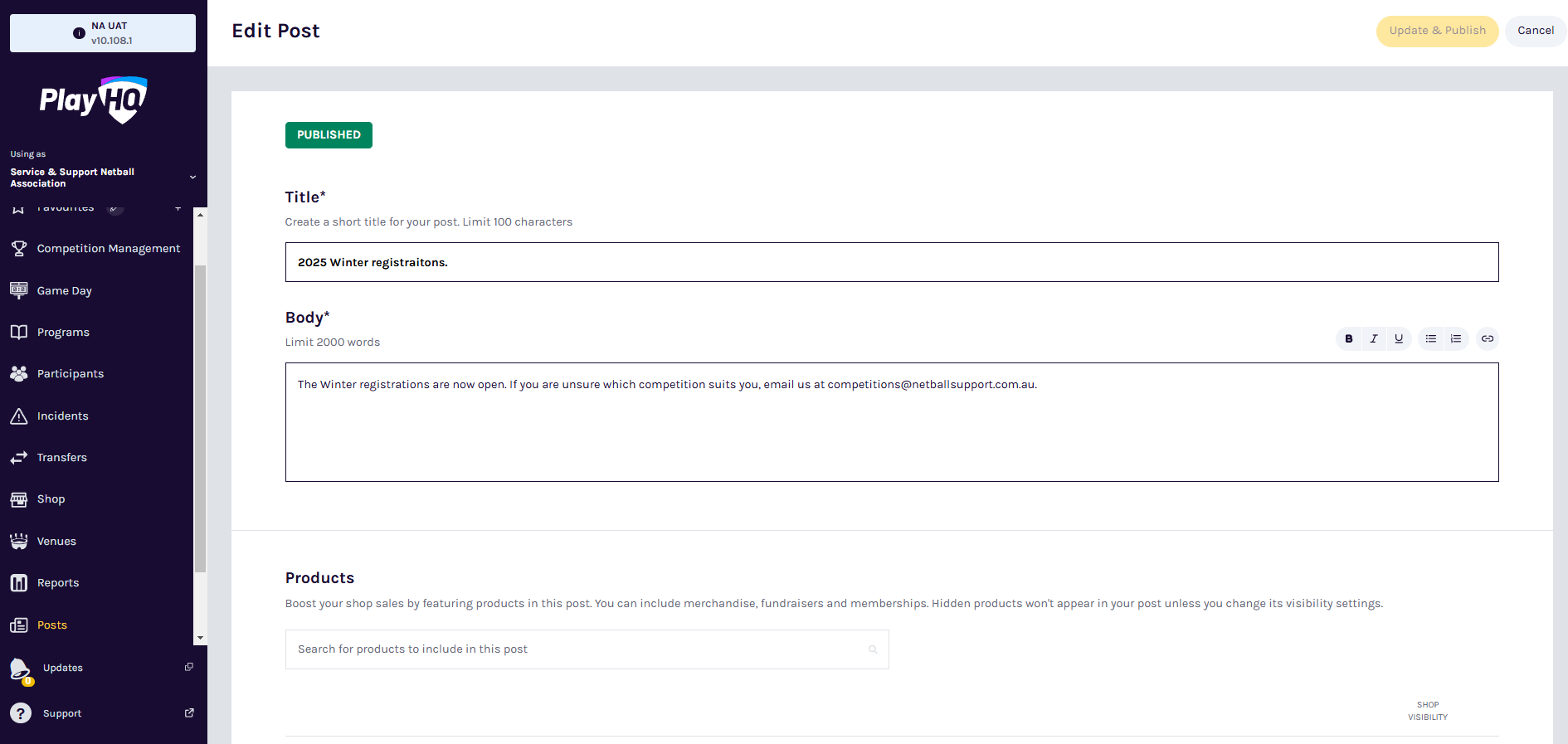Add a hyperlink using the link icon
Image resolution: width=1568 pixels, height=744 pixels.
1488,338
